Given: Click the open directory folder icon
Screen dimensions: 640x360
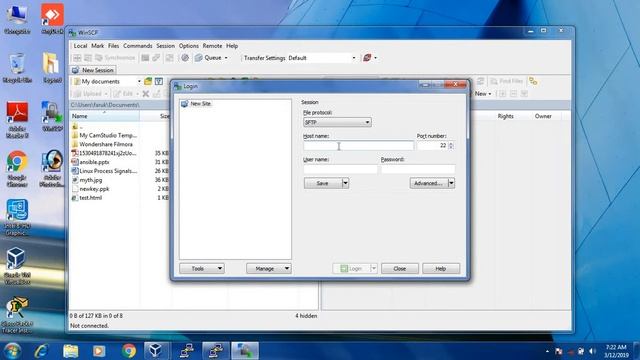Looking at the screenshot, I should click(148, 82).
